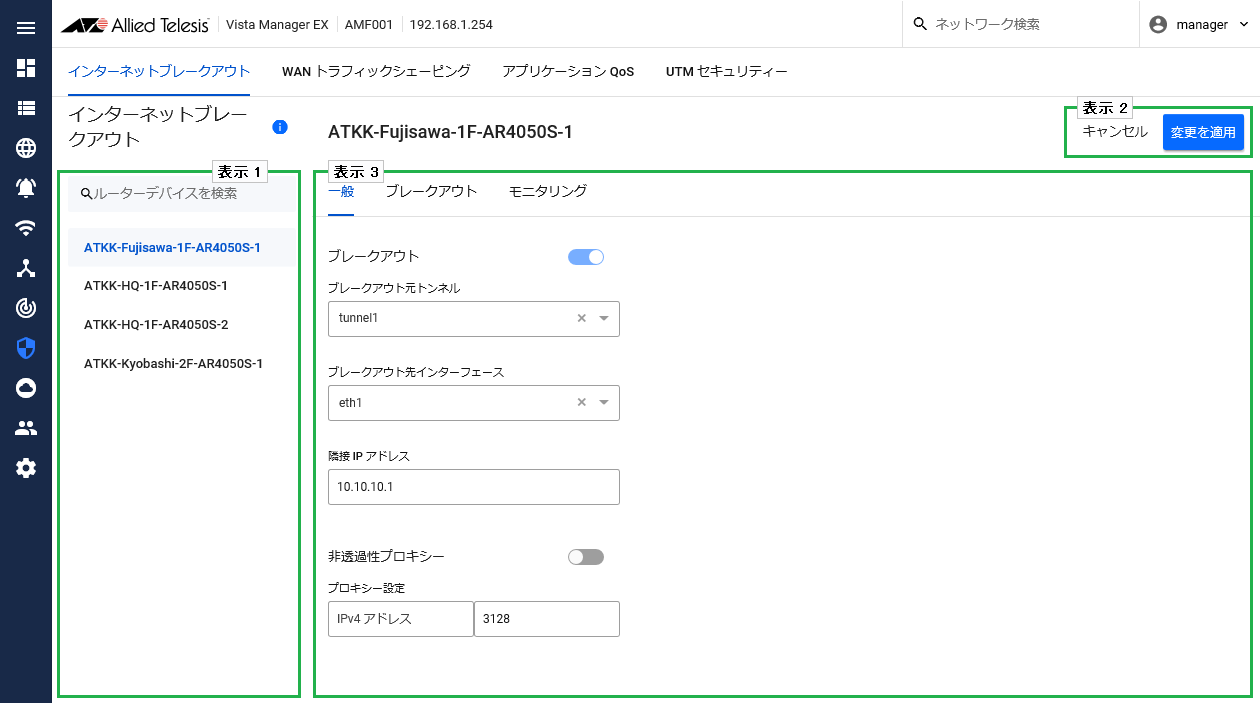Image resolution: width=1260 pixels, height=703 pixels.
Task: Expand the ブレークアウト元トンネル dropdown arrow
Action: 604,318
